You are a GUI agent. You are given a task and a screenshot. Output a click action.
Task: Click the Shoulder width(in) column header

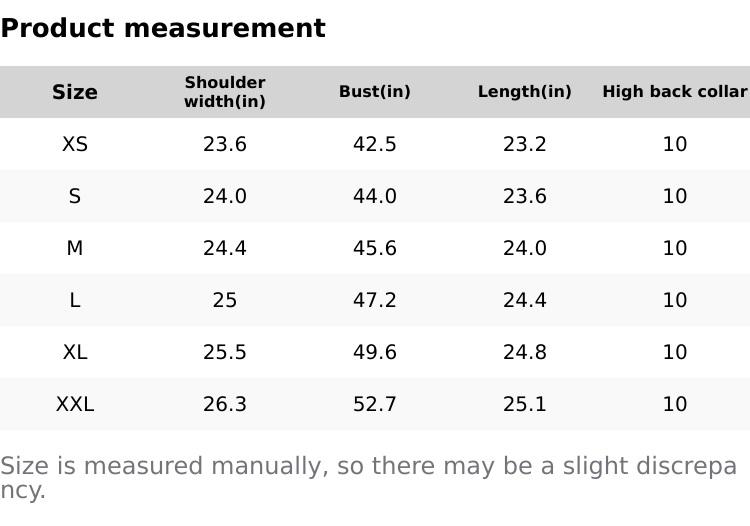click(225, 92)
